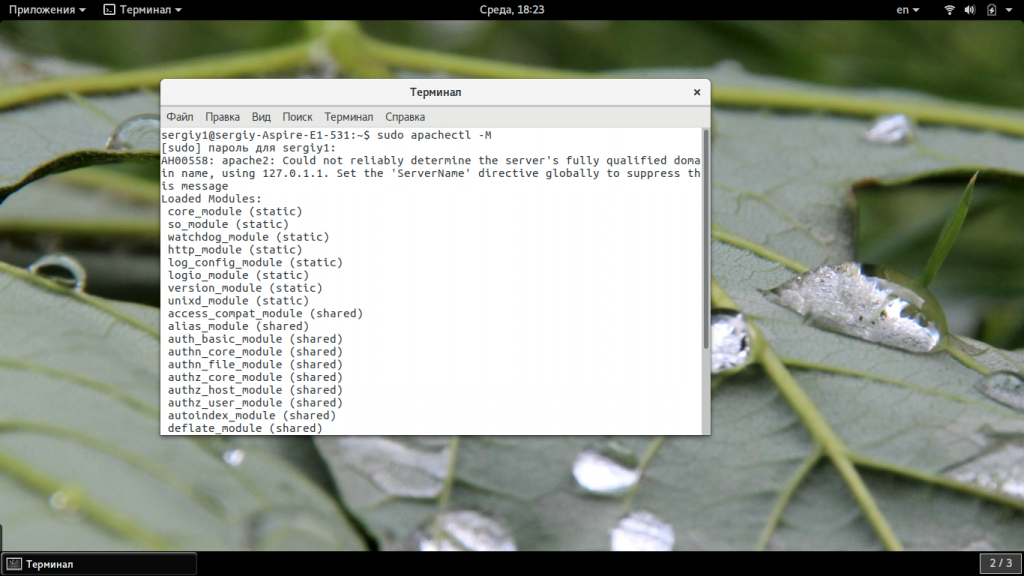The height and width of the screenshot is (576, 1024).
Task: Open the Справка menu
Action: click(x=405, y=117)
